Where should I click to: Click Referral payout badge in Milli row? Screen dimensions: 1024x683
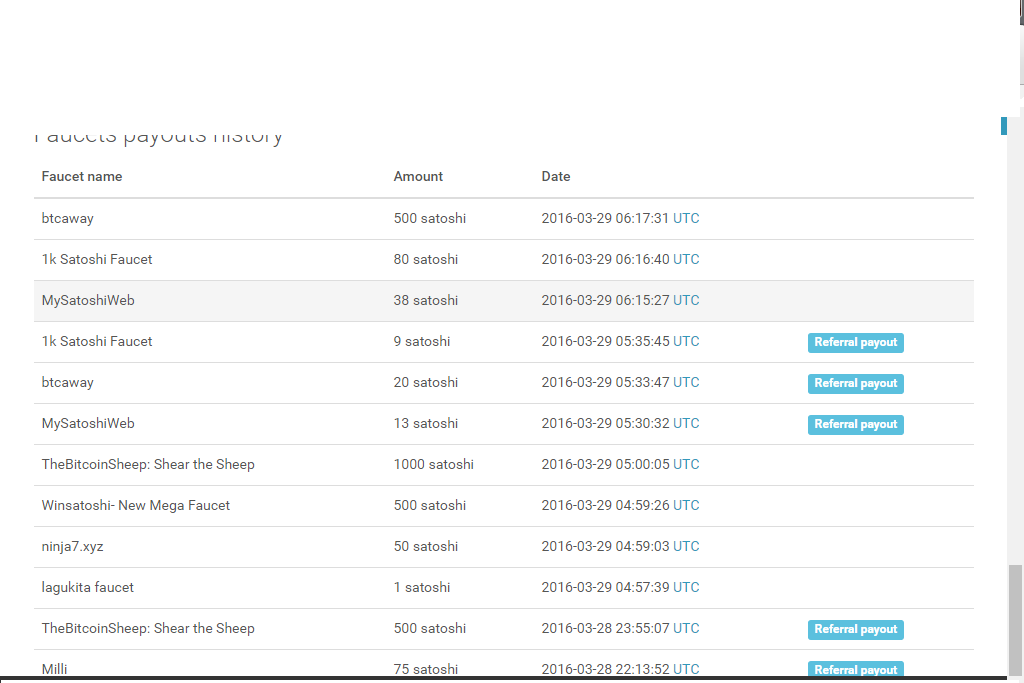pos(855,669)
